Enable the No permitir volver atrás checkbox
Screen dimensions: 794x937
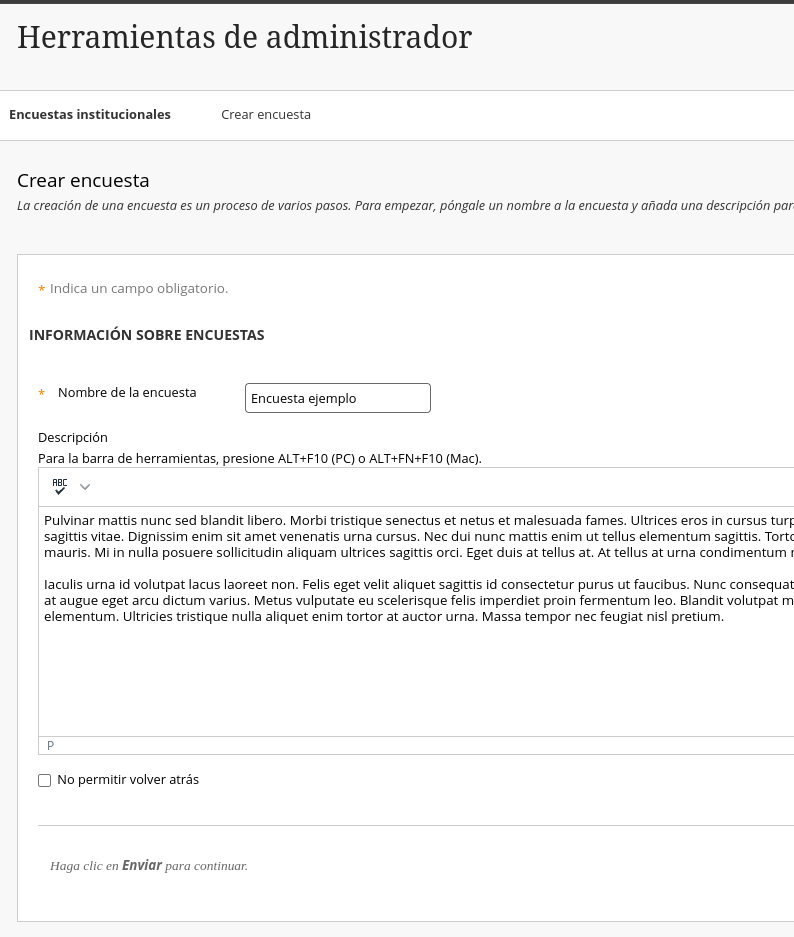point(44,780)
